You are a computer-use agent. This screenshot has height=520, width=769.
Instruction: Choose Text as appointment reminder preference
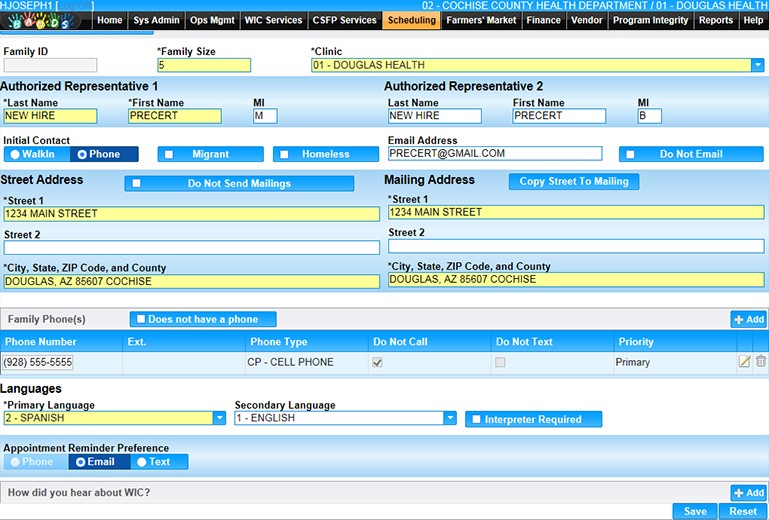pos(141,462)
